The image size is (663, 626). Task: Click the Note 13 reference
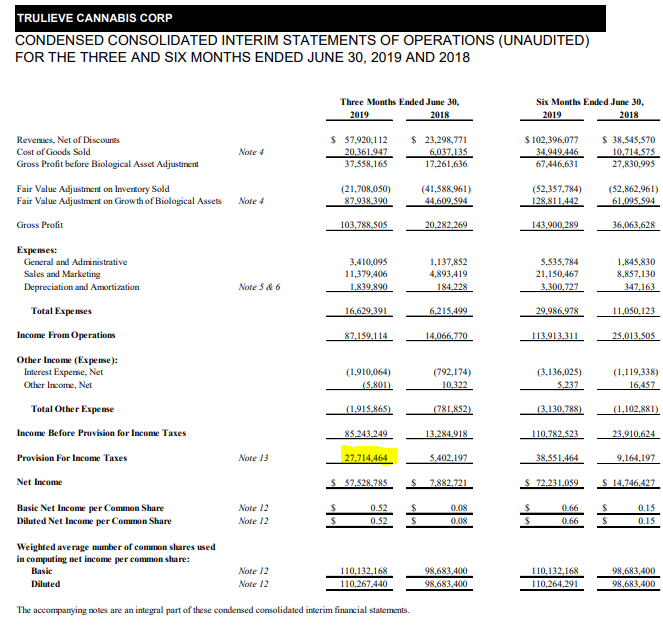click(x=253, y=458)
